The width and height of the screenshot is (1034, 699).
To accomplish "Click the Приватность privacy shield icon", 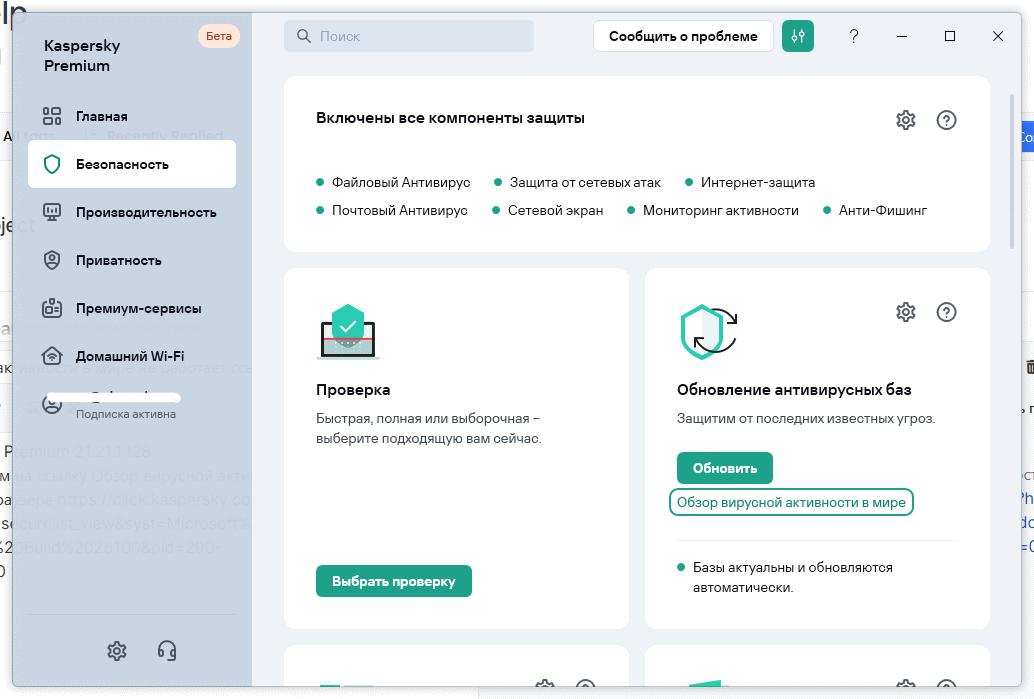I will click(x=52, y=260).
